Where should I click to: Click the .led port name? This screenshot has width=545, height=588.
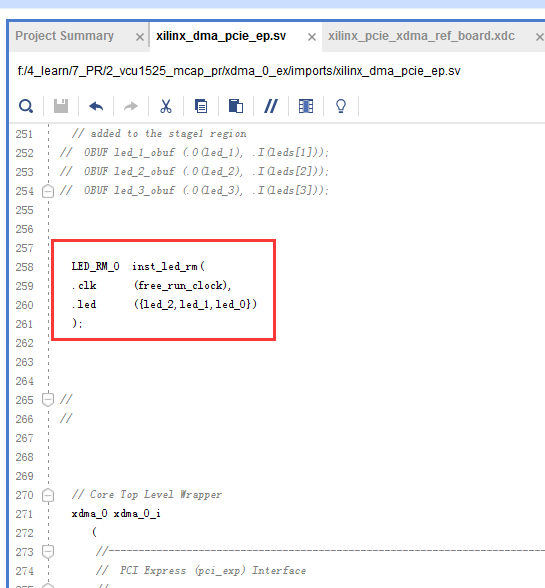84,304
